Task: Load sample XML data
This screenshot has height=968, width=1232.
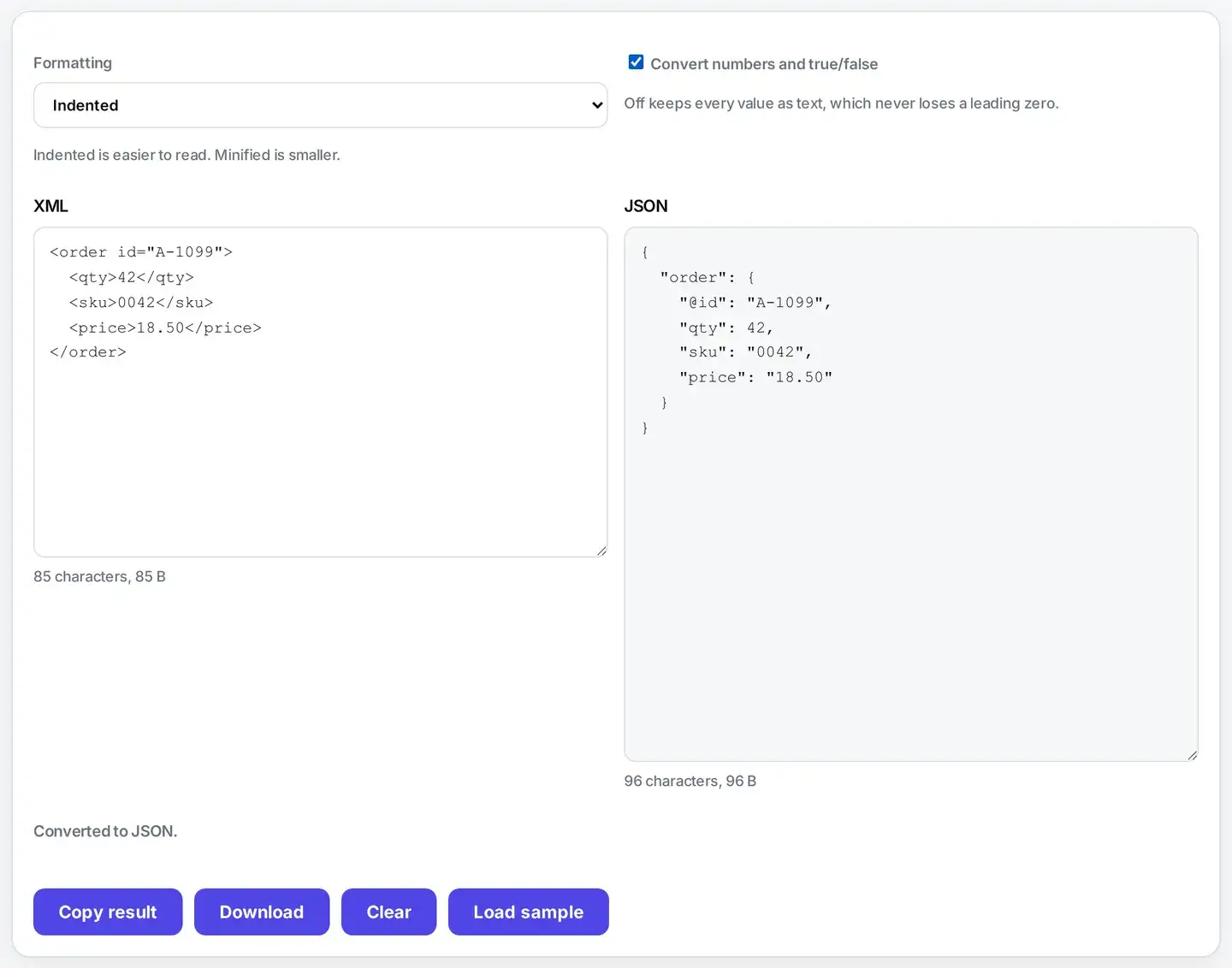Action: pos(529,912)
